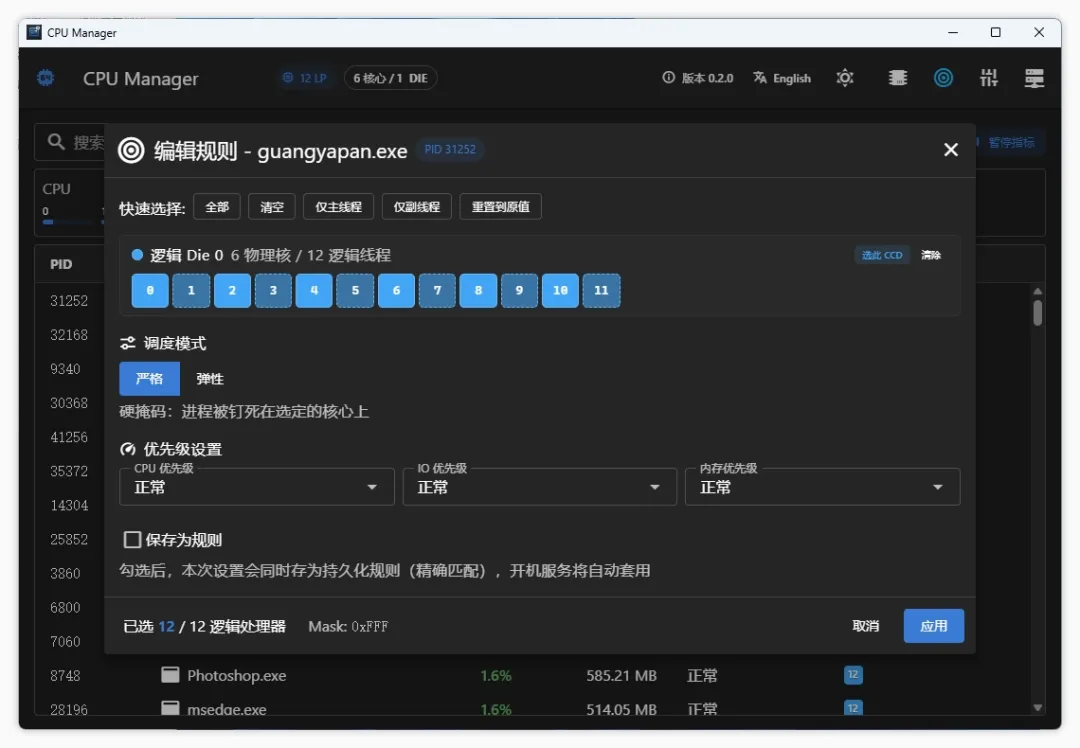Toggle the sun theme icon
The image size is (1080, 748).
click(x=845, y=78)
